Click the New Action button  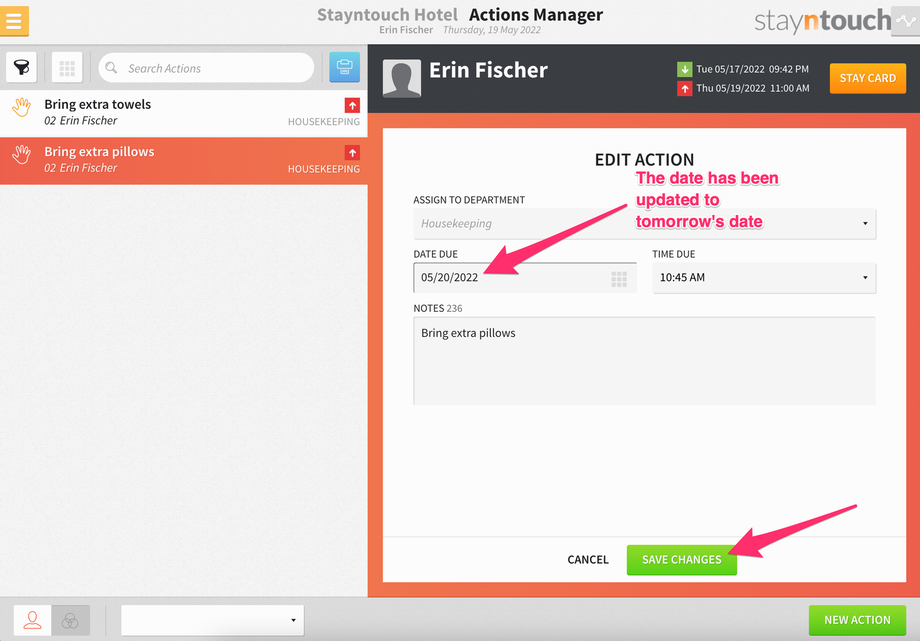point(857,620)
